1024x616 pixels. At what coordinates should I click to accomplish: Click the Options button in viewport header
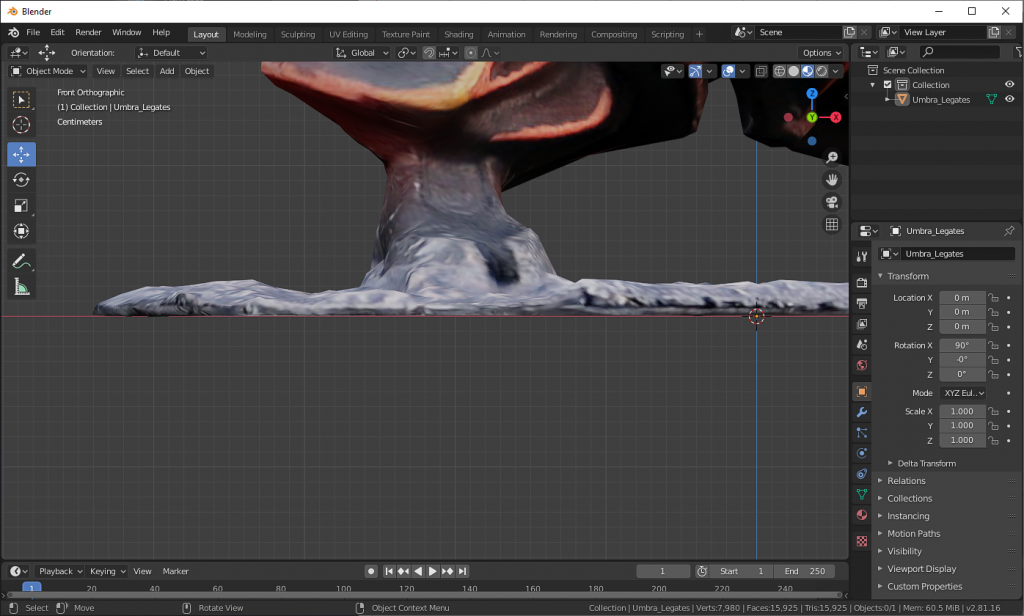click(x=821, y=52)
